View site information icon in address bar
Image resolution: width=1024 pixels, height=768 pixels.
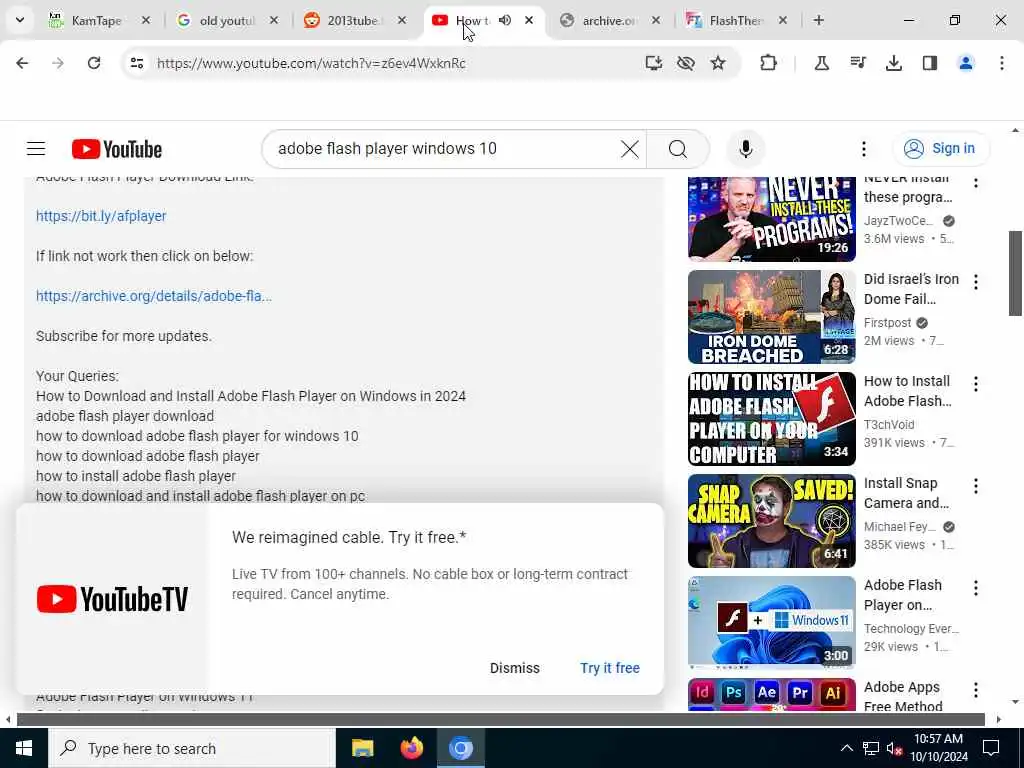(x=136, y=63)
